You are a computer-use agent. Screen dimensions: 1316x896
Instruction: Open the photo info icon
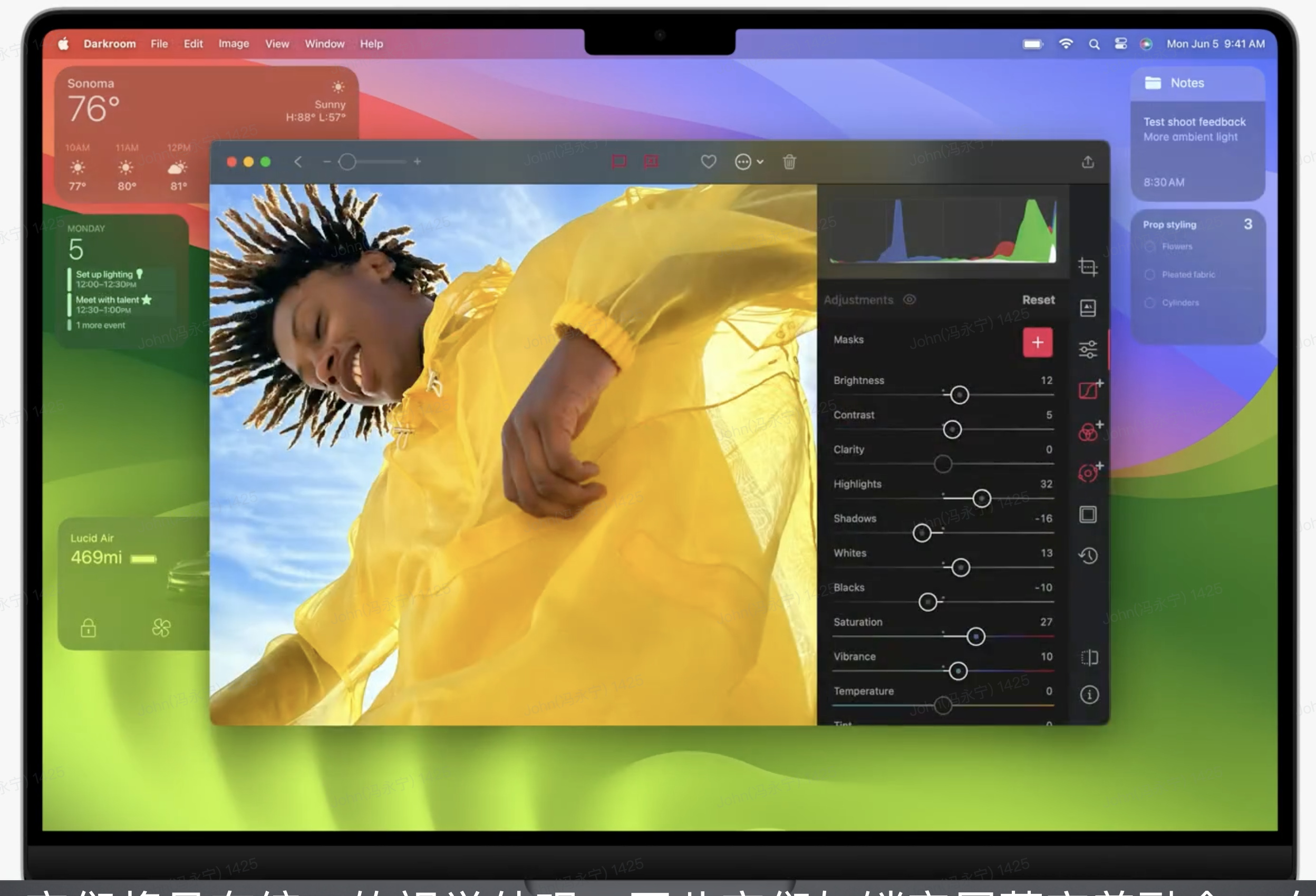(x=1088, y=695)
